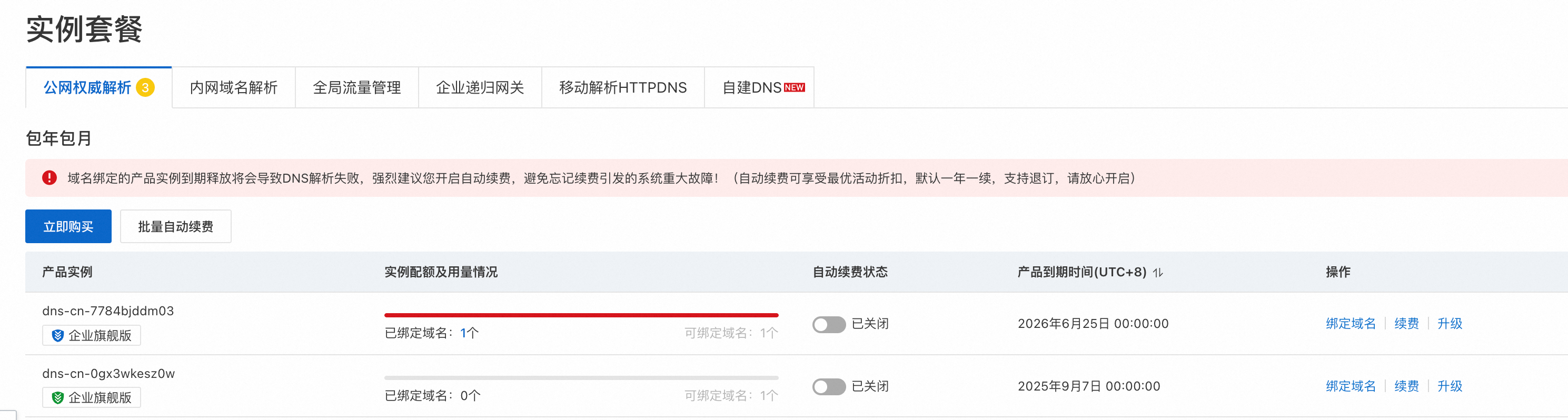Click the green shield icon on dns-cn-0gx3wkesz0w

point(58,398)
